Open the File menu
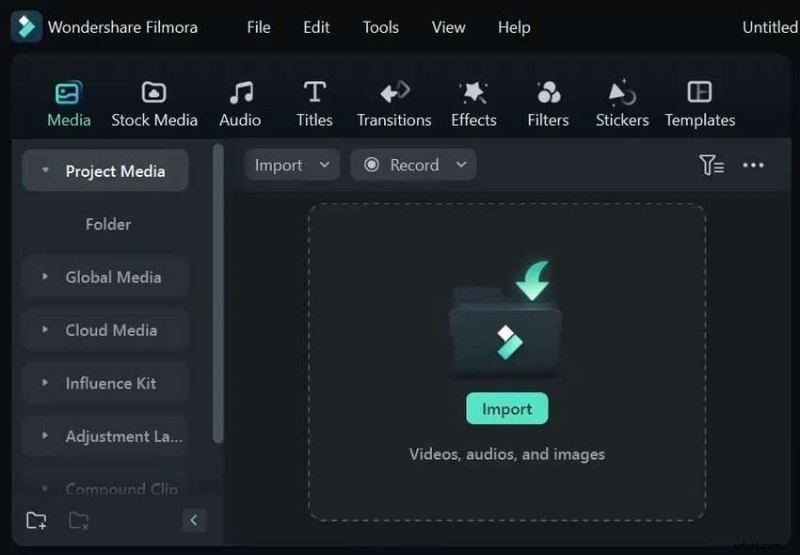 coord(259,27)
